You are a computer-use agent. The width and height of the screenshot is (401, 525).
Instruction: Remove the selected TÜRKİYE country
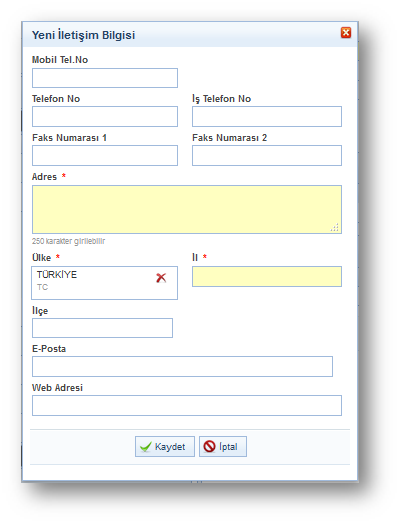tap(161, 278)
